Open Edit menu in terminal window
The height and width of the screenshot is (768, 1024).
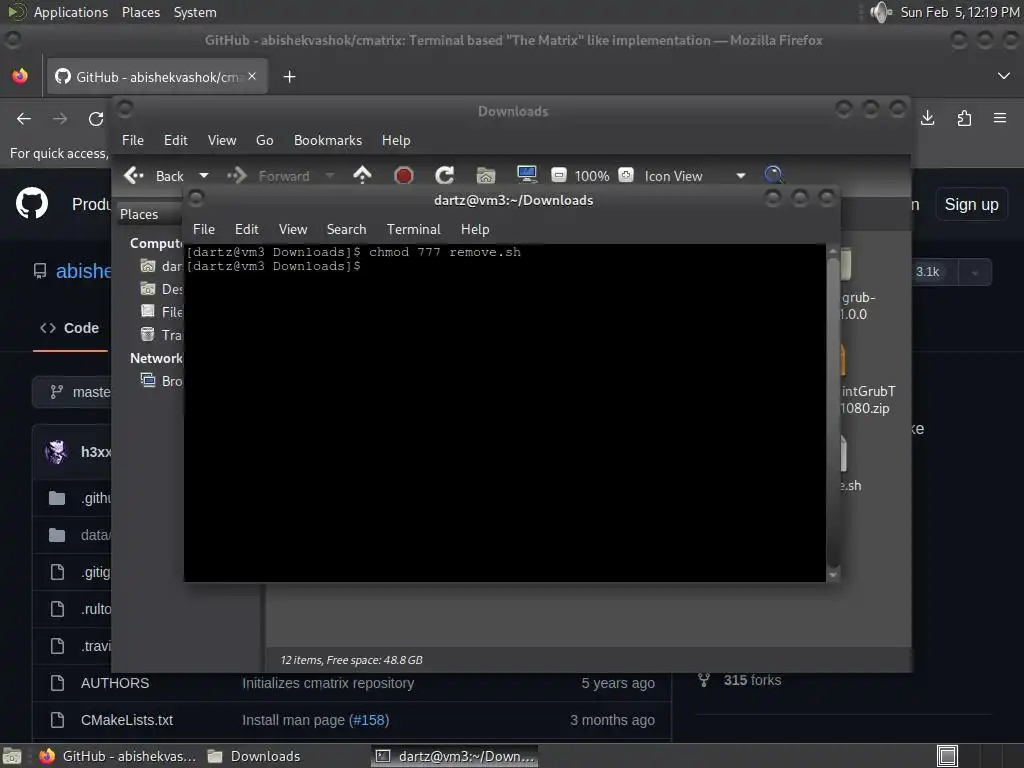coord(246,229)
